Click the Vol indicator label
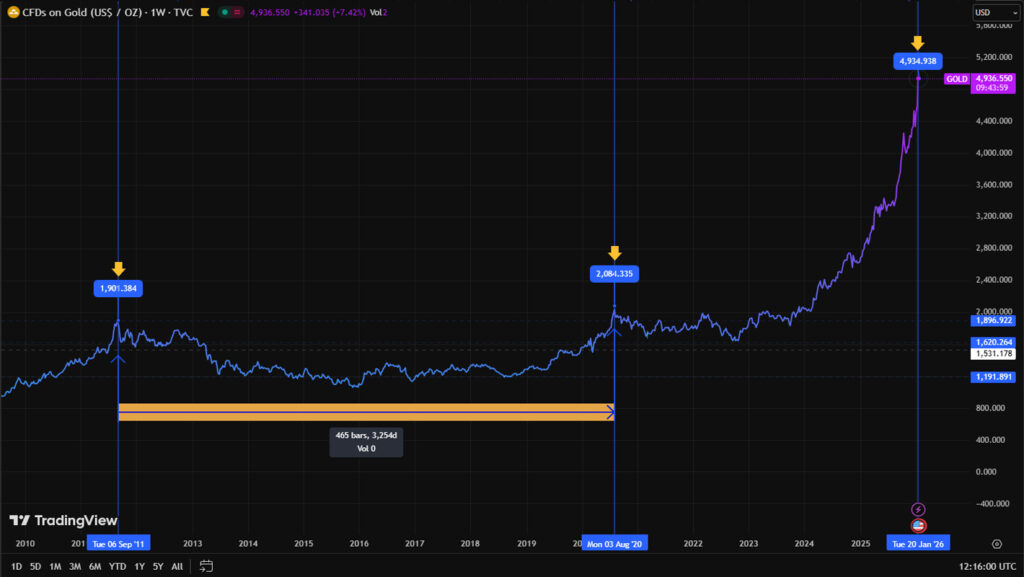 click(376, 12)
